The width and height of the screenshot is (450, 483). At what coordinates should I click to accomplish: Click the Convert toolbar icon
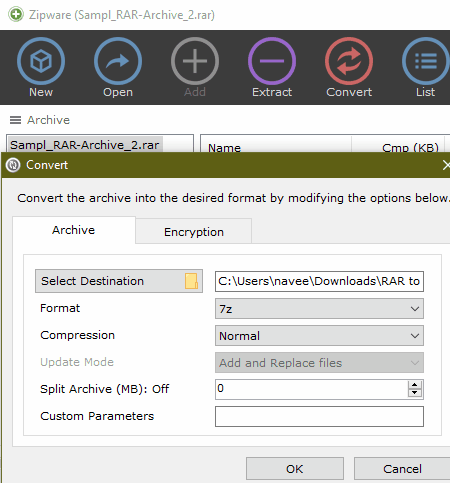click(x=349, y=61)
